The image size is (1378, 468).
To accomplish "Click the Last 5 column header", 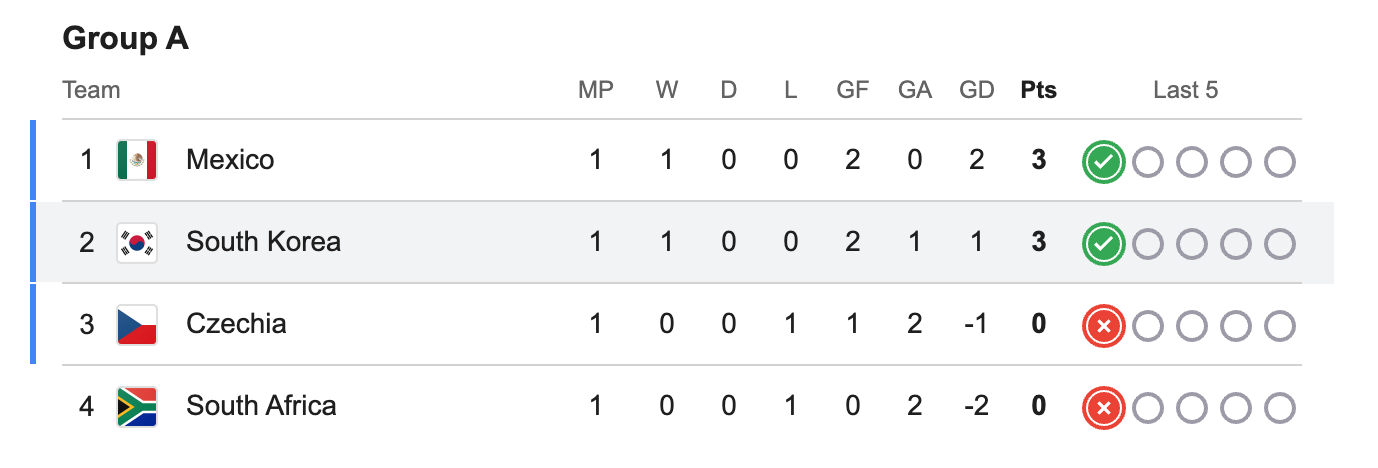I will coord(1186,90).
